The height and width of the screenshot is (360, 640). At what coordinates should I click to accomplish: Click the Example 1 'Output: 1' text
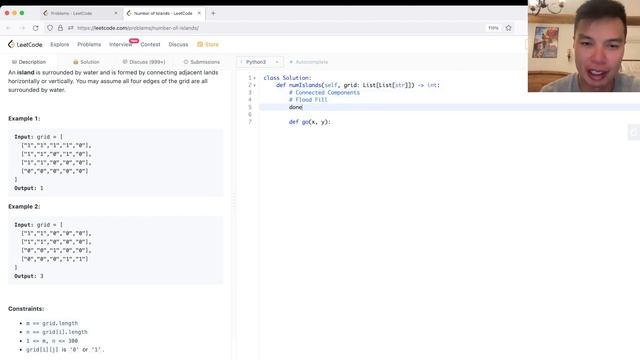29,188
